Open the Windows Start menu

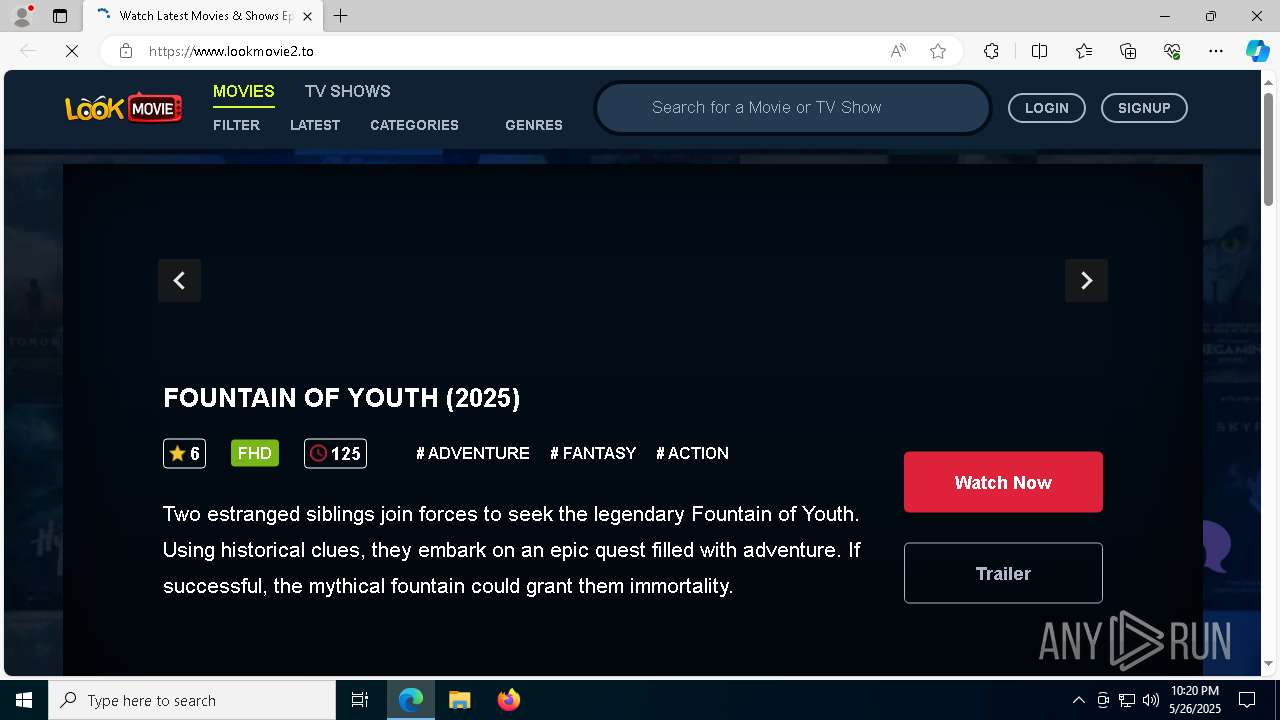24,700
